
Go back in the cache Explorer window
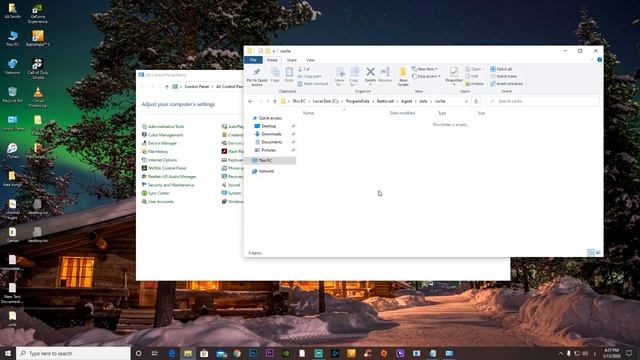tap(250, 101)
